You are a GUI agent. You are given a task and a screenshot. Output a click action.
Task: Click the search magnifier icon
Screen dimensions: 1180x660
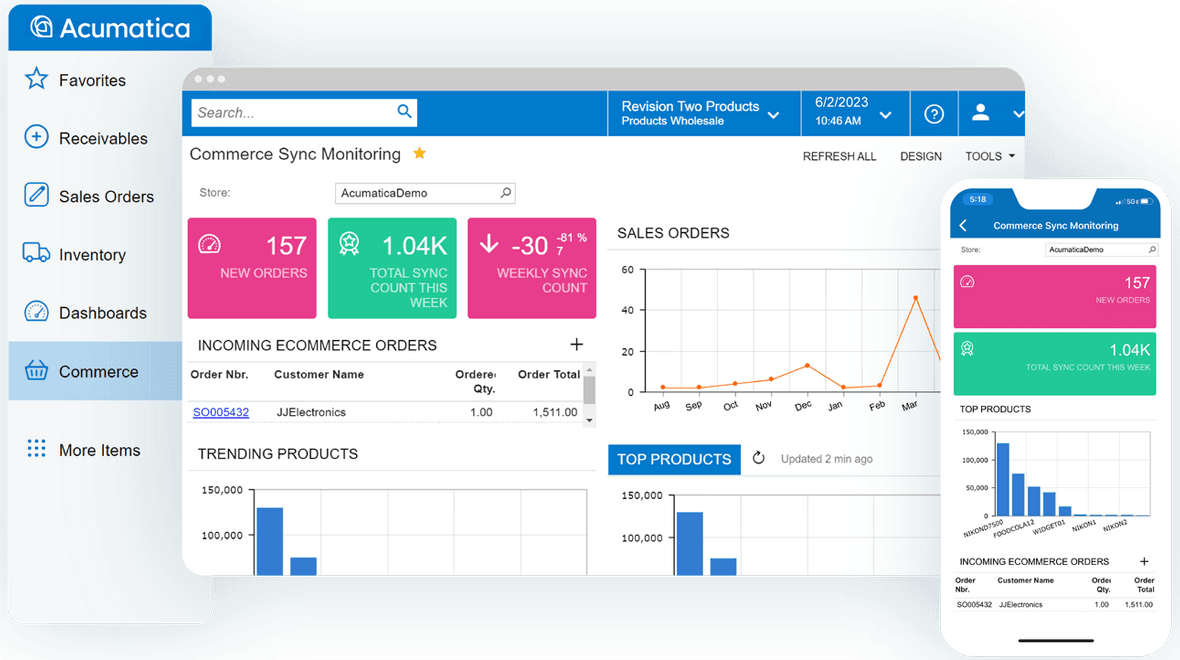click(x=404, y=111)
